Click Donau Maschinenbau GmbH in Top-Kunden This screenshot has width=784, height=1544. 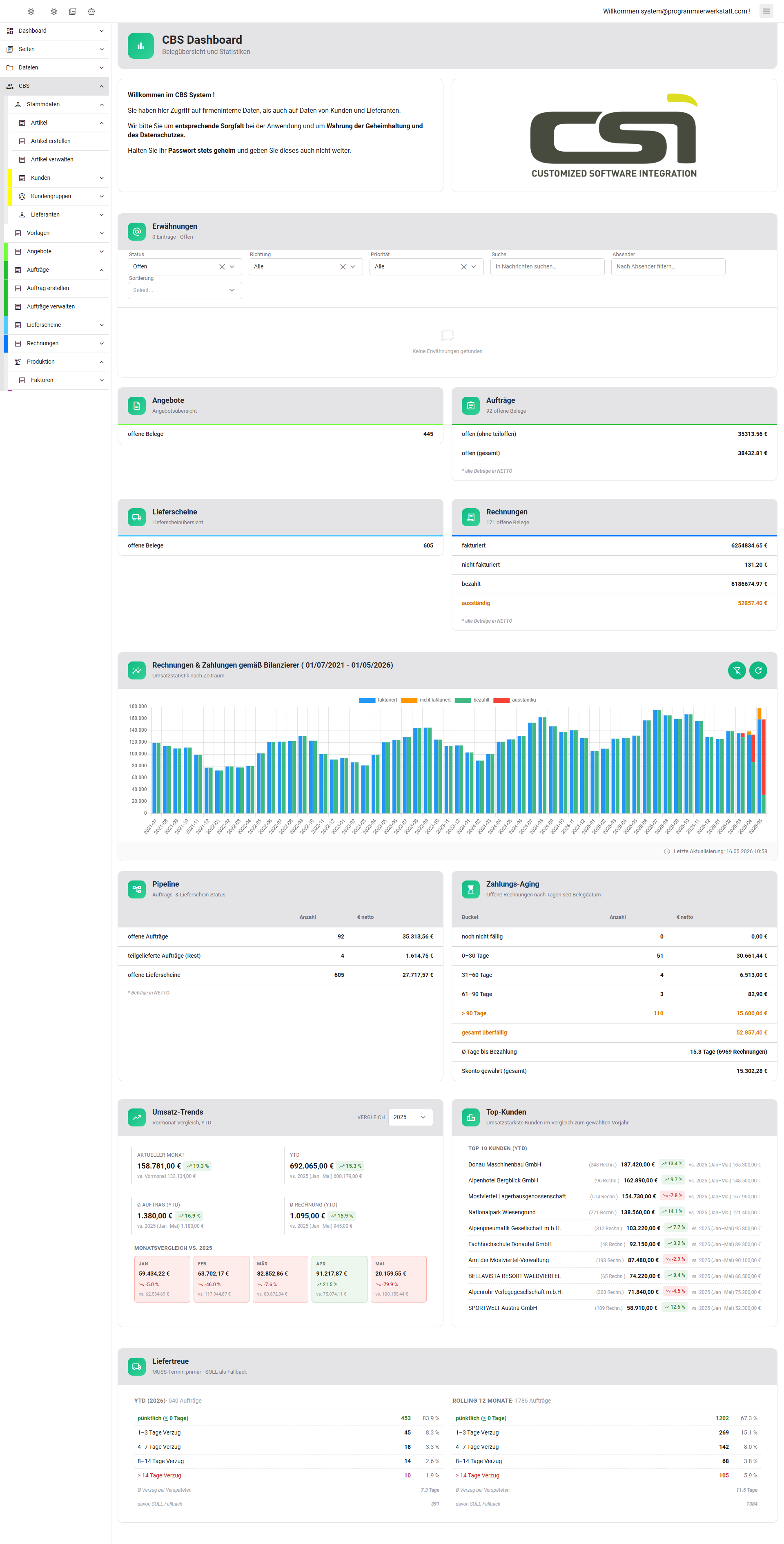504,1164
